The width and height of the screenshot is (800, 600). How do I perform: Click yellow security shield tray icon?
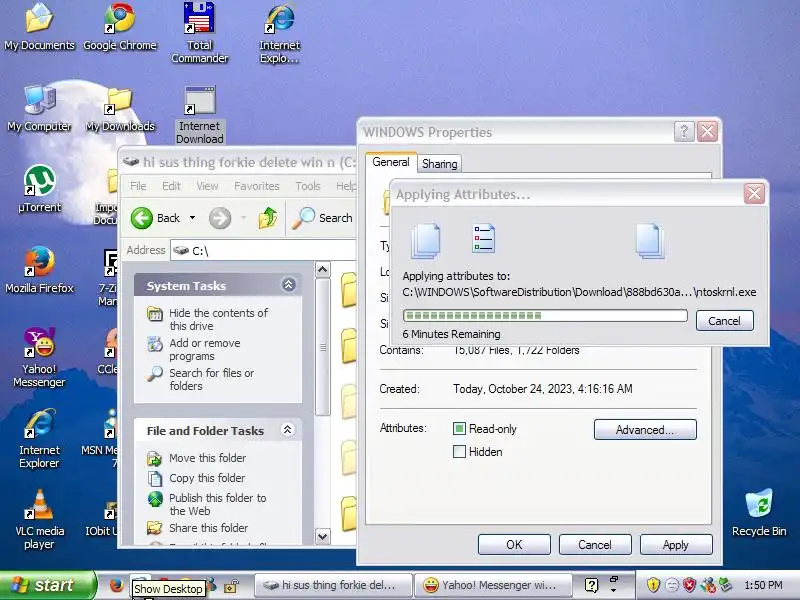pyautogui.click(x=653, y=585)
